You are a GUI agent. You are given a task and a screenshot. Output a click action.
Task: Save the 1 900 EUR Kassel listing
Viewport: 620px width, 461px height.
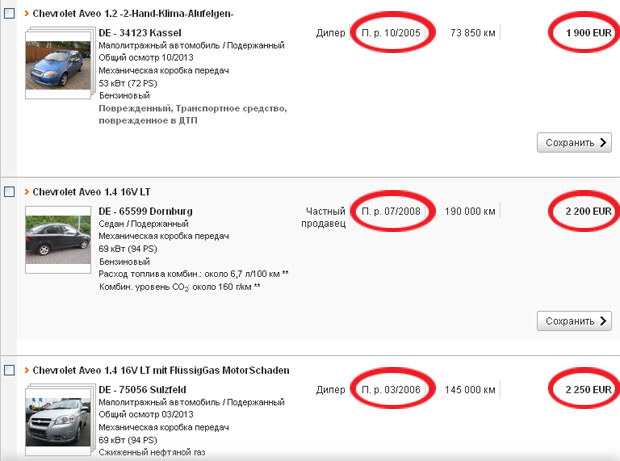[x=574, y=143]
